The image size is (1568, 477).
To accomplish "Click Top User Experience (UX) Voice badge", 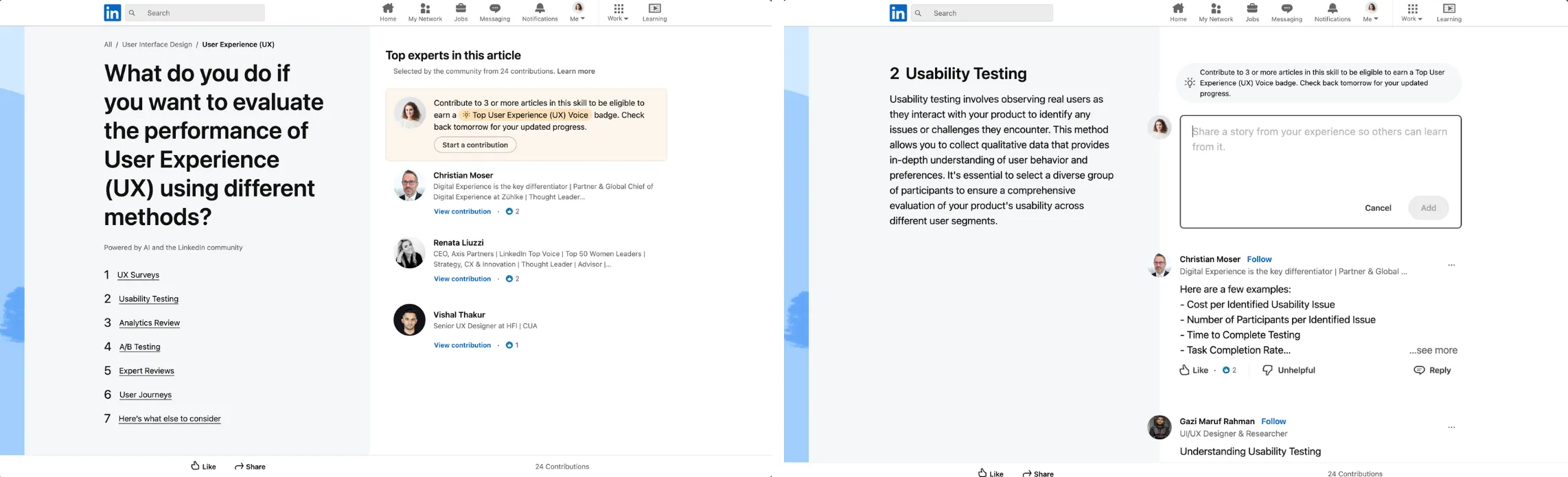I will point(524,115).
